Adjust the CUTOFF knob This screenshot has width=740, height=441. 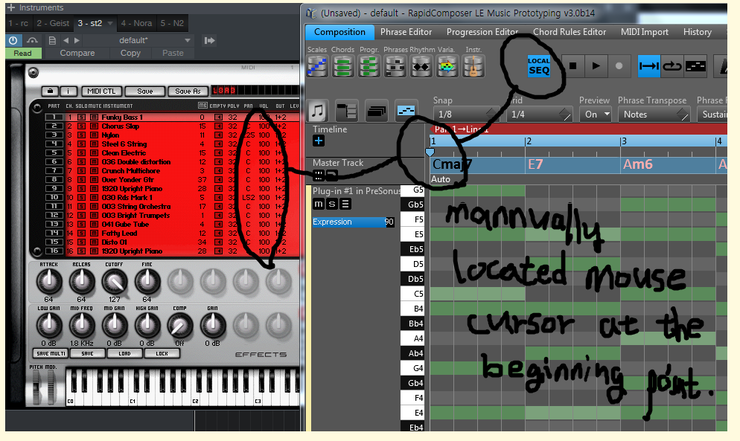point(114,281)
